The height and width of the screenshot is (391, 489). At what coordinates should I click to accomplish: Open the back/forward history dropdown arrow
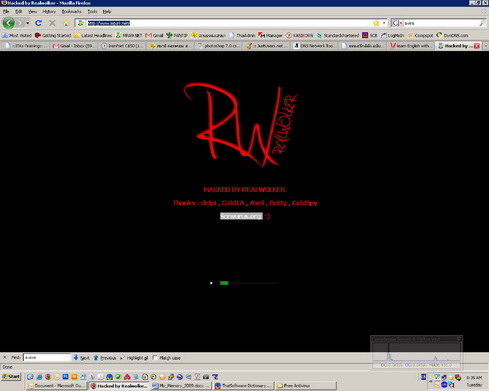(27, 23)
